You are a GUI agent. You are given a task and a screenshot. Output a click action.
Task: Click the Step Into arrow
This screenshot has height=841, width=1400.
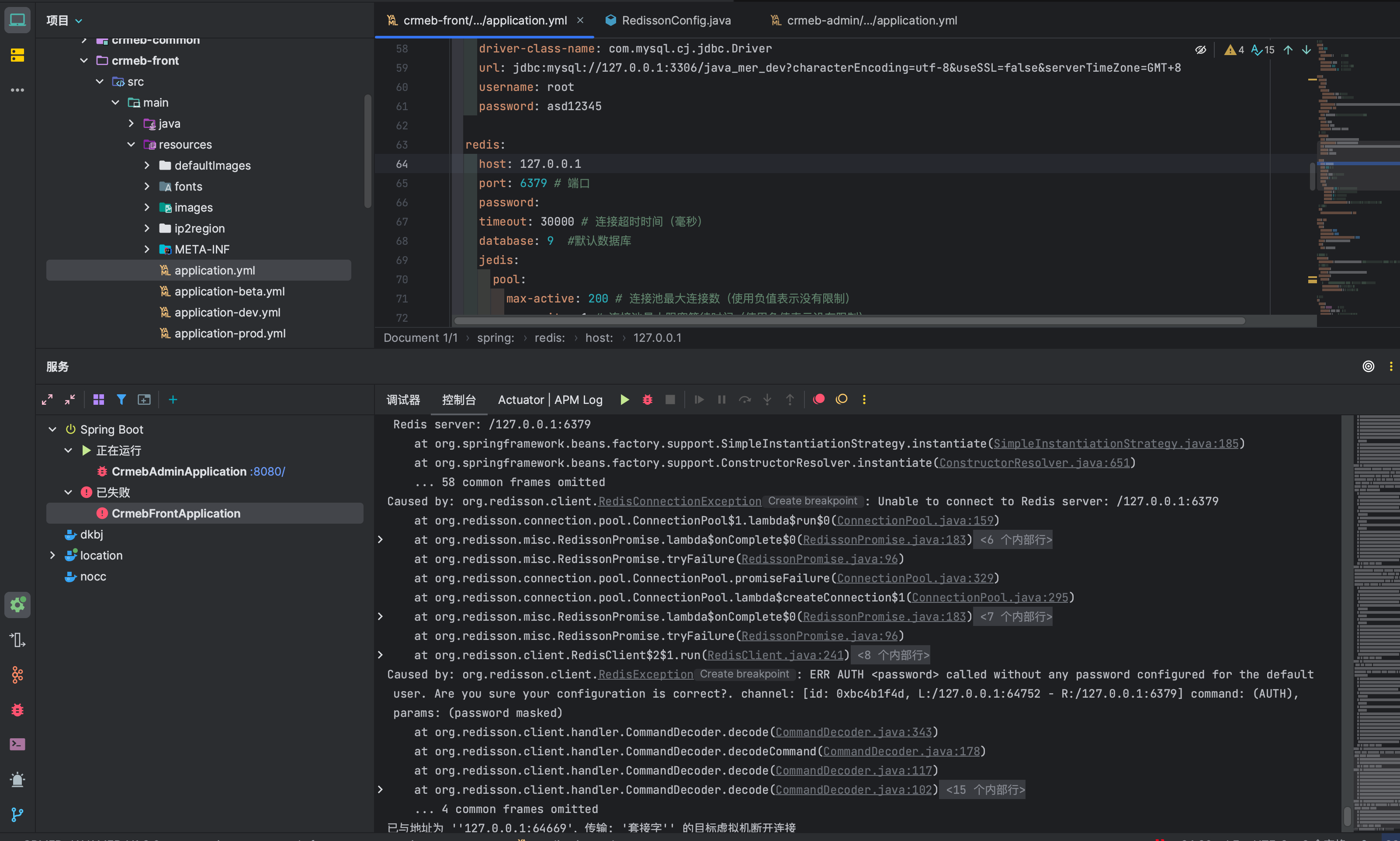click(x=767, y=400)
